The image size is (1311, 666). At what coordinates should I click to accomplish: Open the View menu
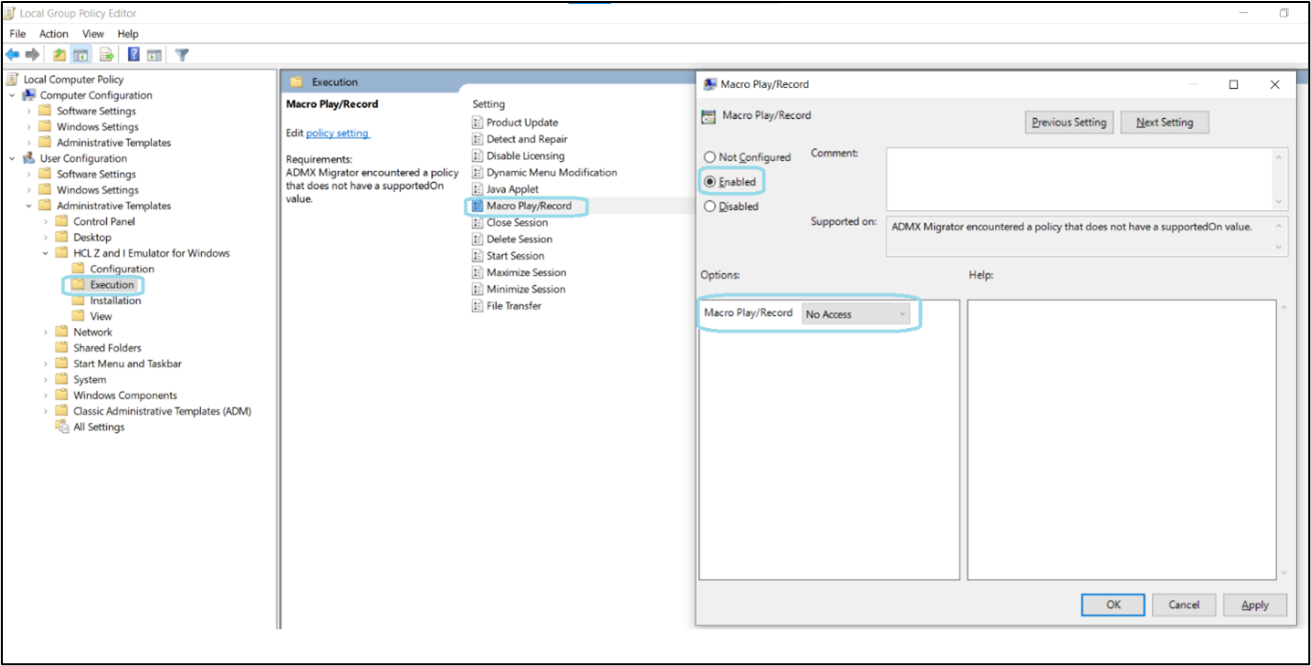point(93,34)
